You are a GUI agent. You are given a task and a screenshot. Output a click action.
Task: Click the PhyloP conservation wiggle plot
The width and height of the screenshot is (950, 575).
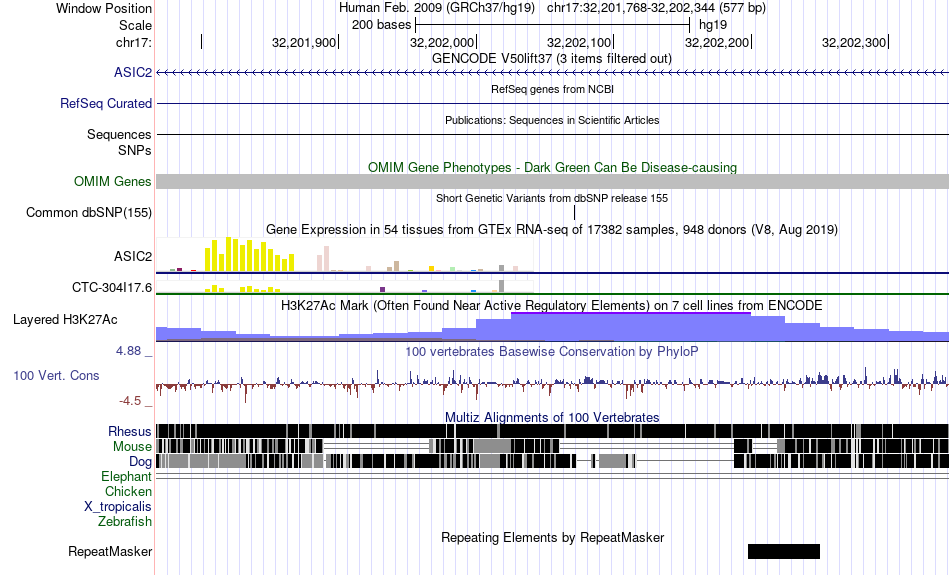pyautogui.click(x=553, y=383)
